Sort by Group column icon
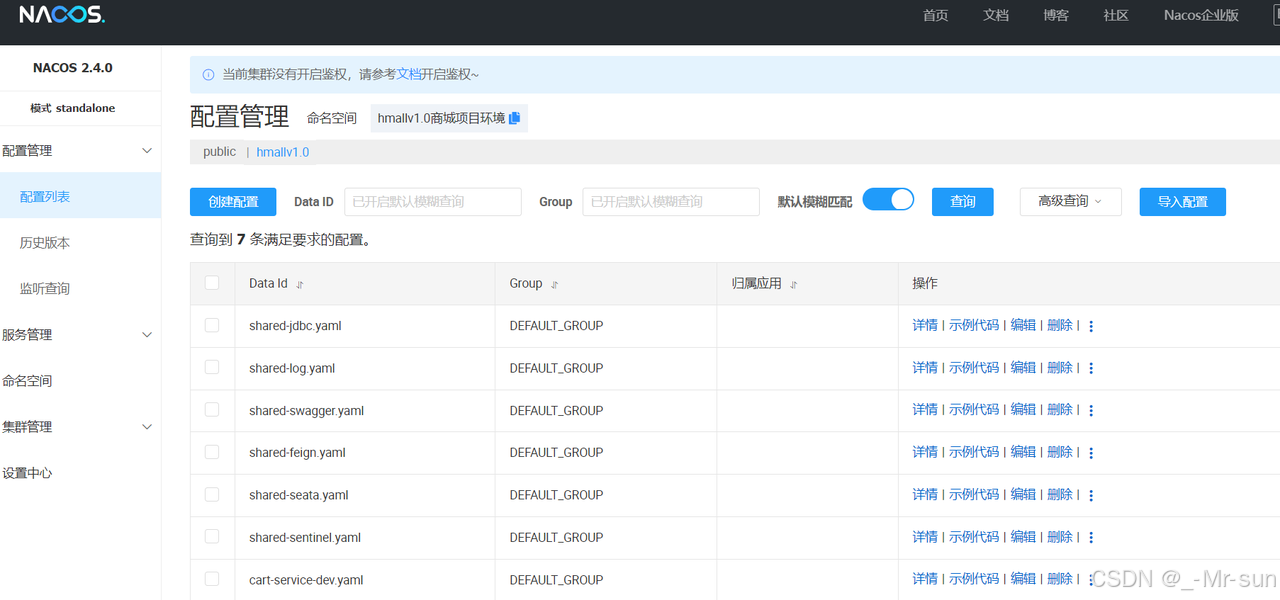This screenshot has width=1280, height=600. (x=555, y=284)
